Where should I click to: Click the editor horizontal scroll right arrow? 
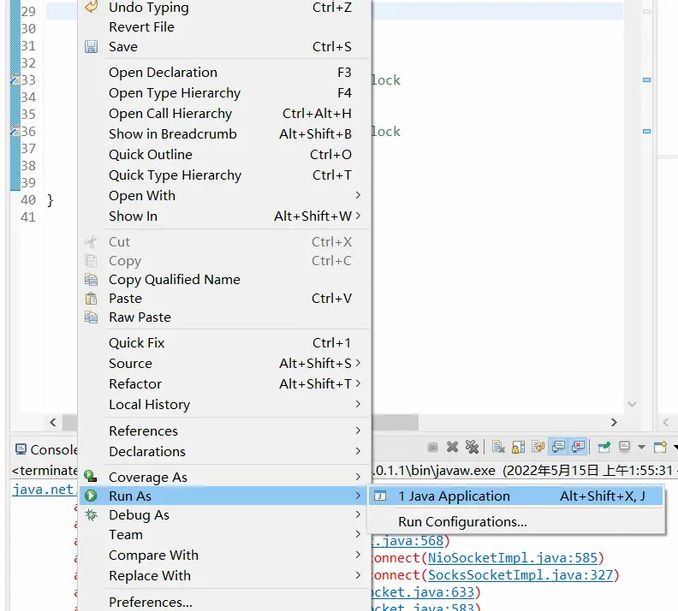[614, 422]
